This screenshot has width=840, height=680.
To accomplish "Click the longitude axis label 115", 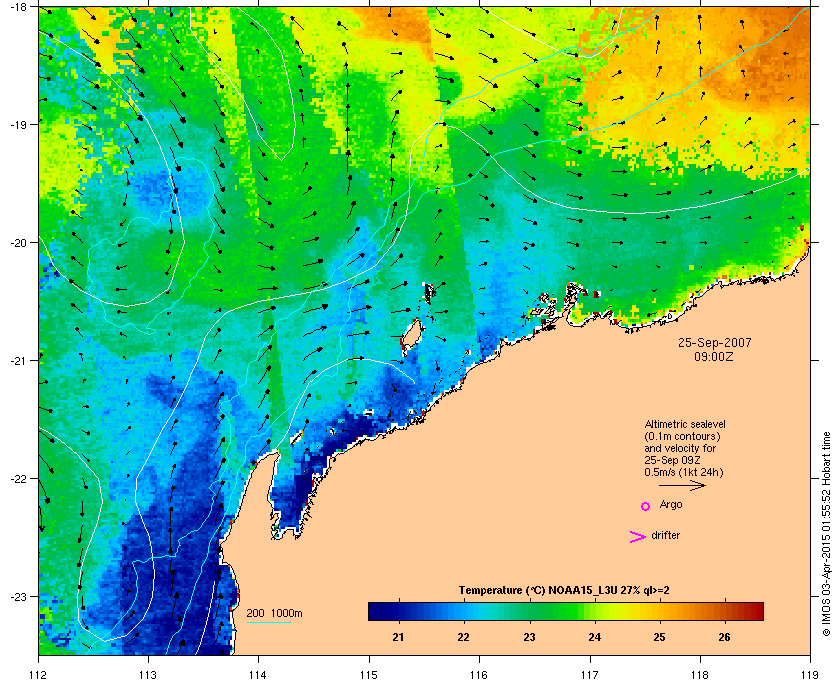I will click(x=369, y=674).
